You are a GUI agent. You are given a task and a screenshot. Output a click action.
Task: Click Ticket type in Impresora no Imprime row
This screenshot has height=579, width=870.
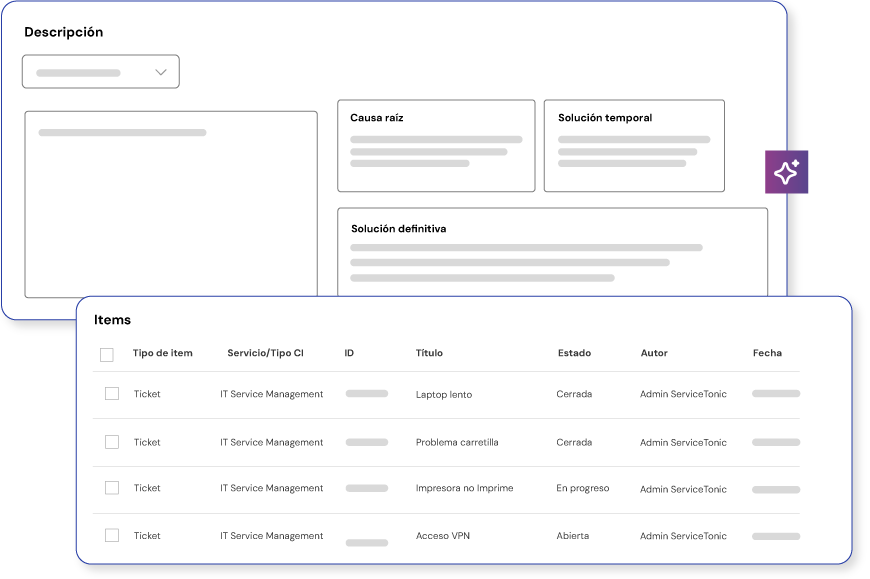coord(147,488)
